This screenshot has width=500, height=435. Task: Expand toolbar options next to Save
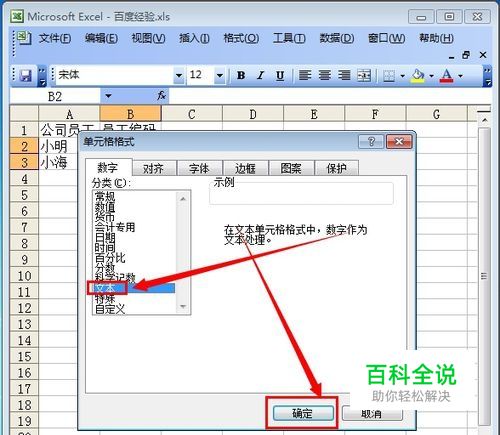click(x=42, y=76)
